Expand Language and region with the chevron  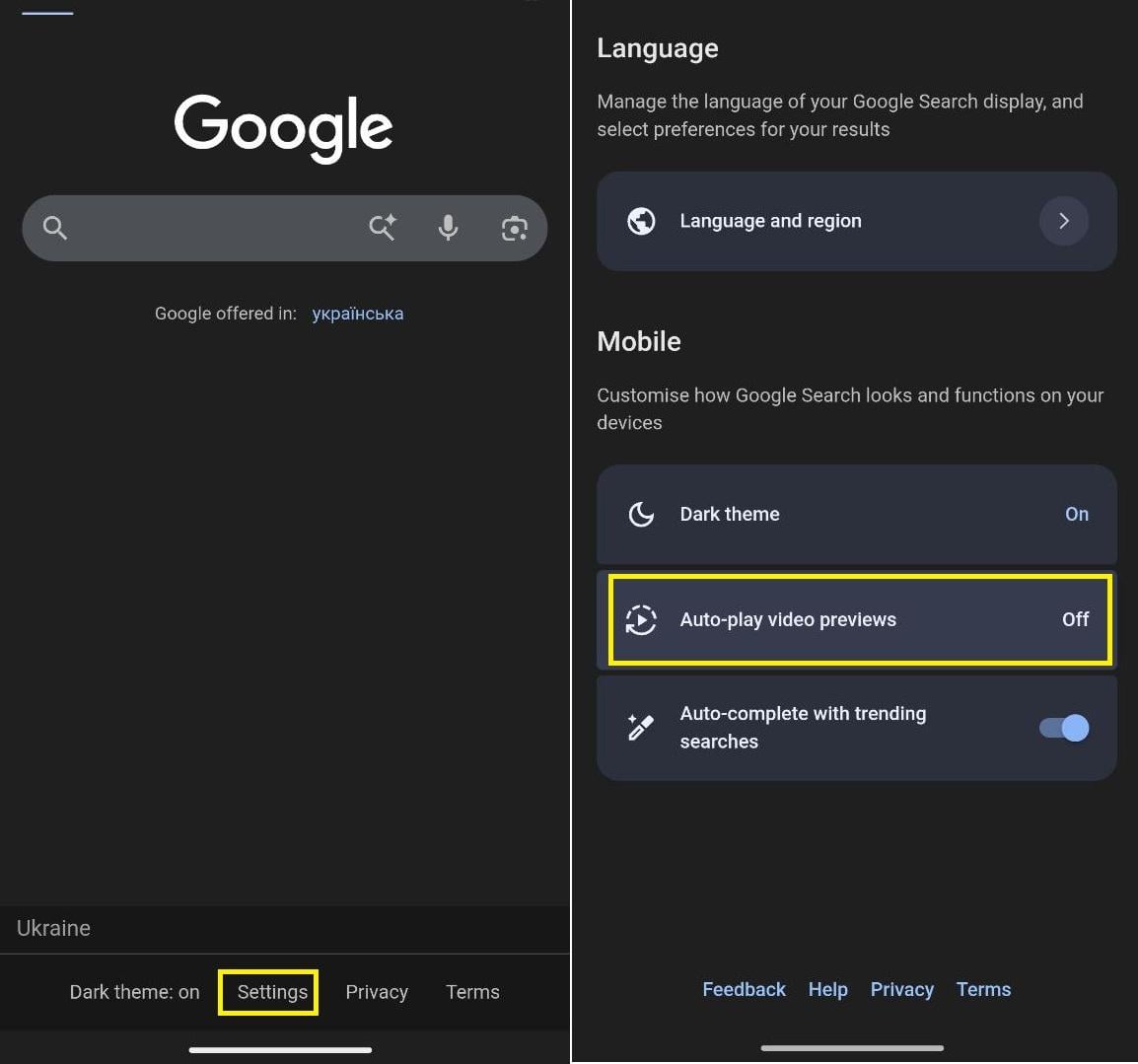coord(1063,221)
